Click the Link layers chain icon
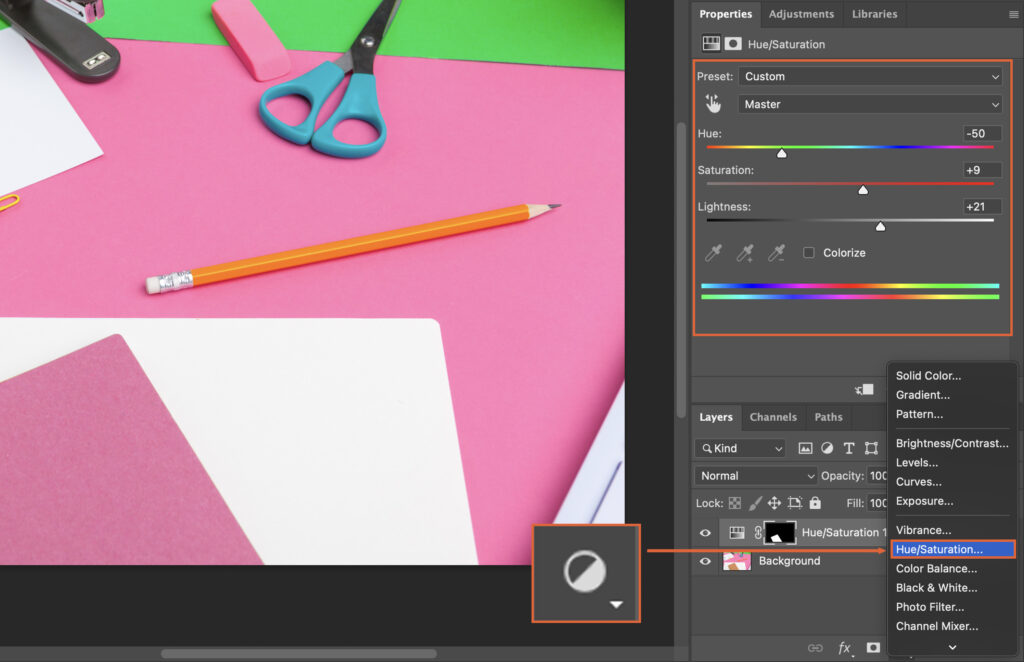This screenshot has height=662, width=1024. [815, 648]
